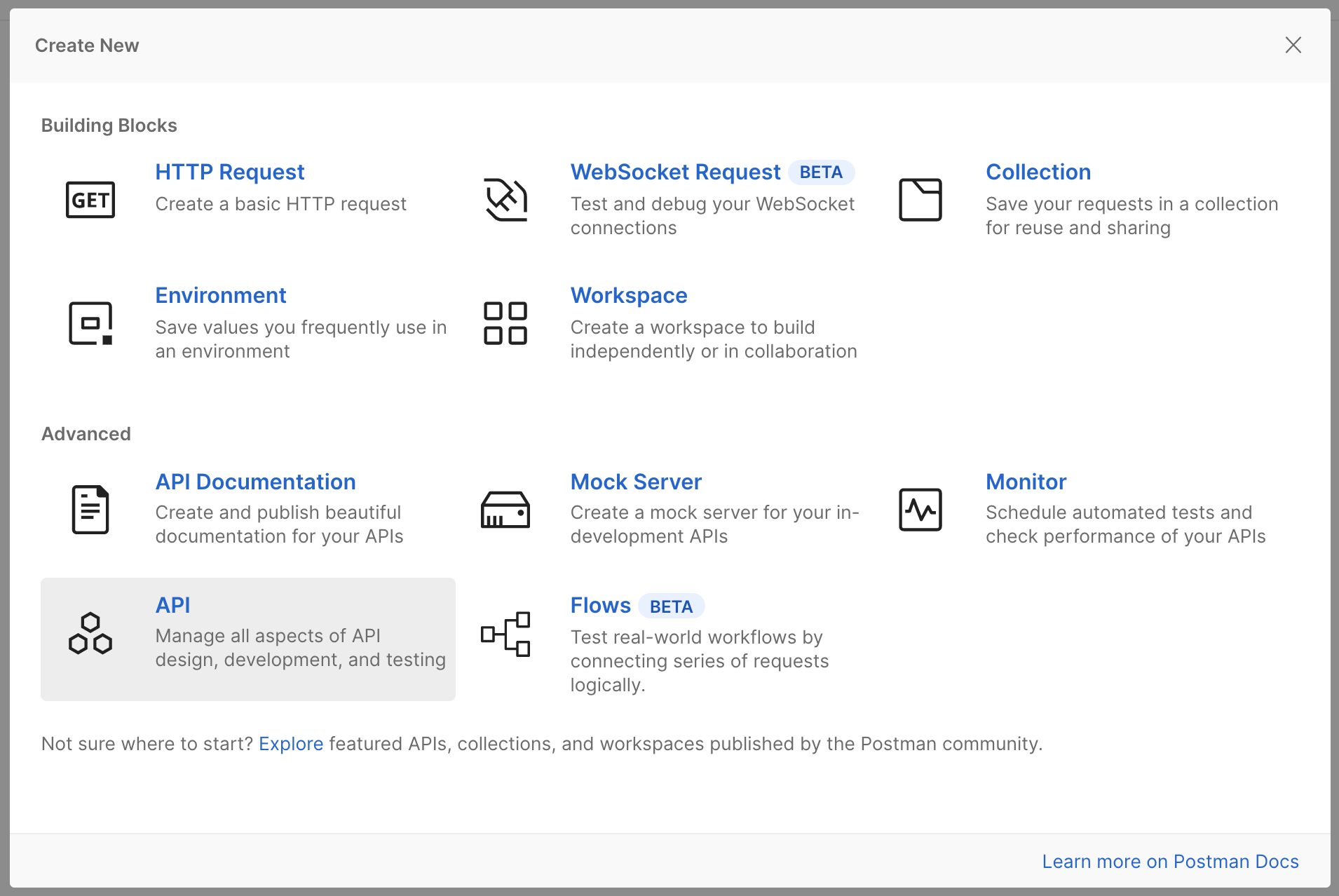Screen dimensions: 1339x896
Task: Follow the Explore link
Action: 291,744
